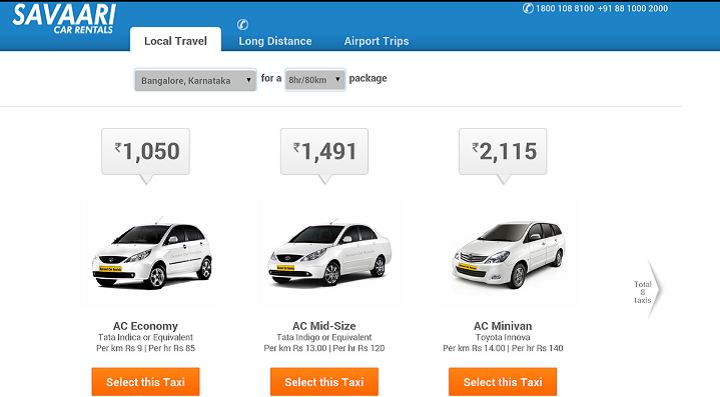The height and width of the screenshot is (397, 720).
Task: Click the phone icon above Long Distance
Action: 242,24
